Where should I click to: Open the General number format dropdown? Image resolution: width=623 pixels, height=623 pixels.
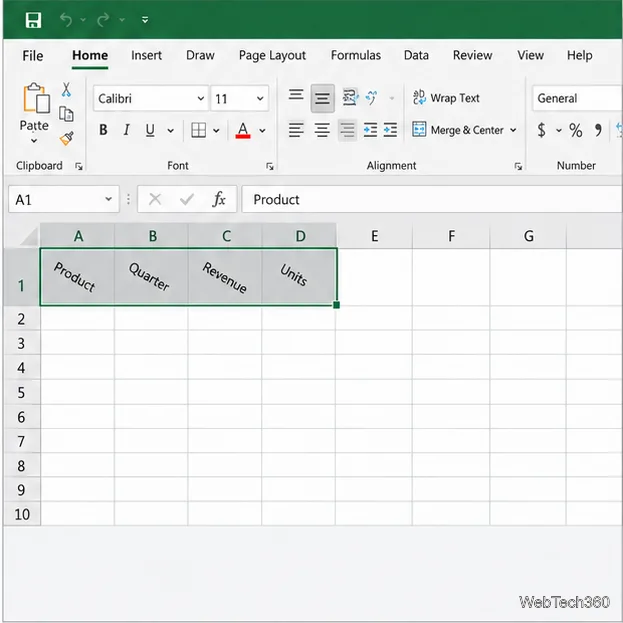point(577,98)
